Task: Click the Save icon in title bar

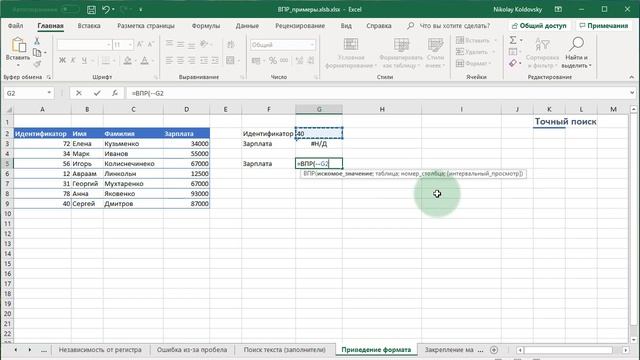Action: coord(91,9)
